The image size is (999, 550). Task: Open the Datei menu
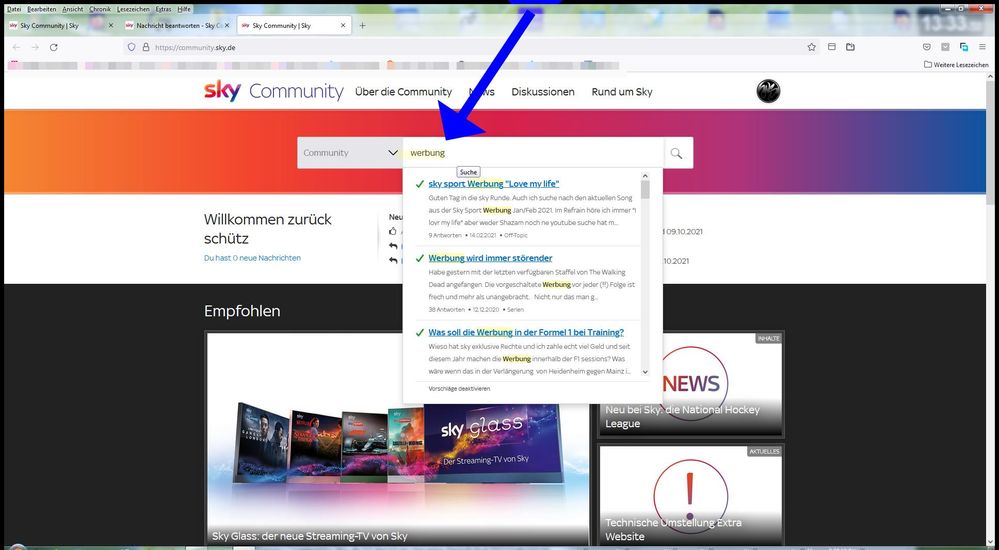click(13, 9)
